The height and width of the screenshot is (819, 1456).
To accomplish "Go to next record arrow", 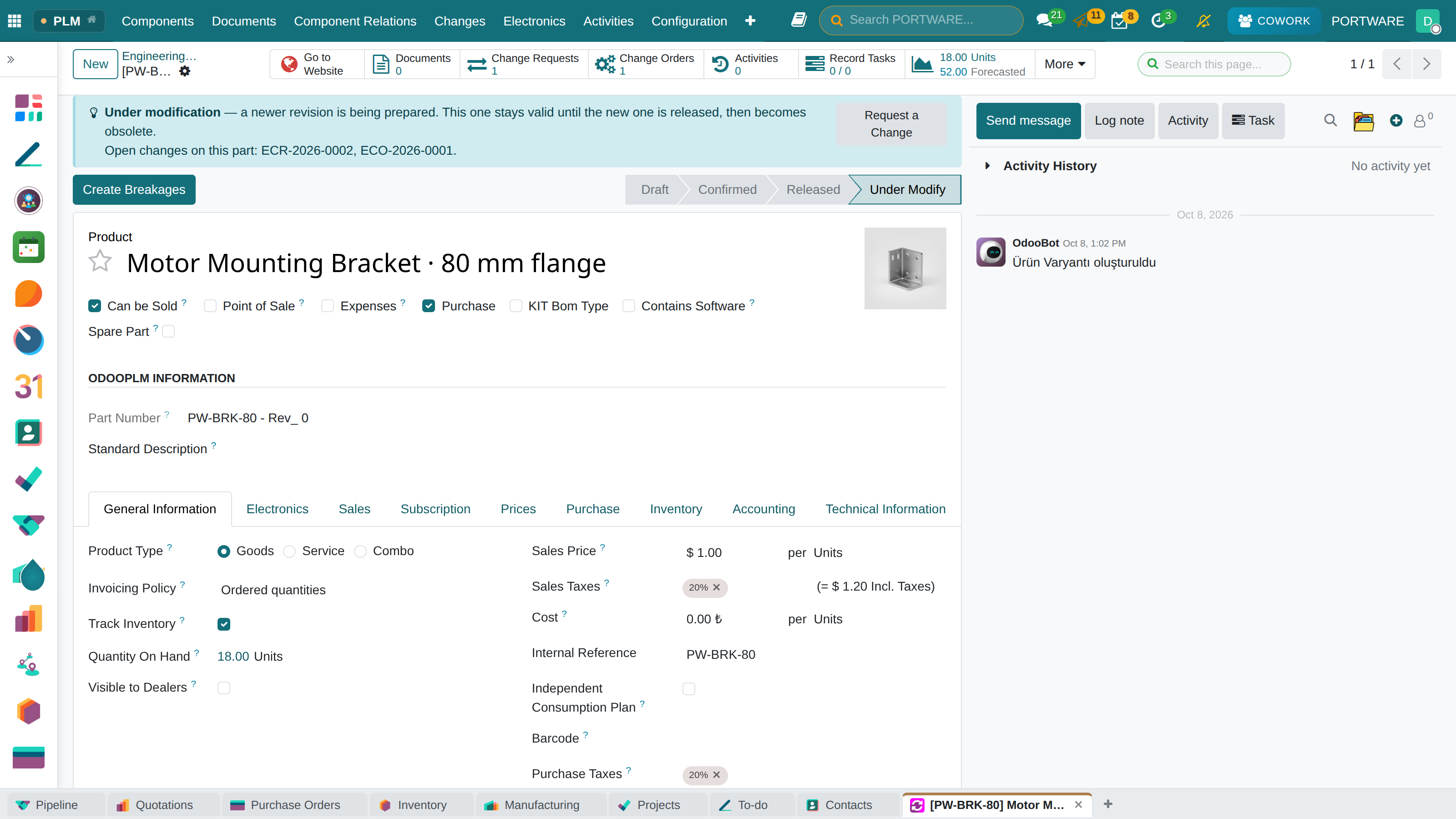I will pyautogui.click(x=1426, y=64).
